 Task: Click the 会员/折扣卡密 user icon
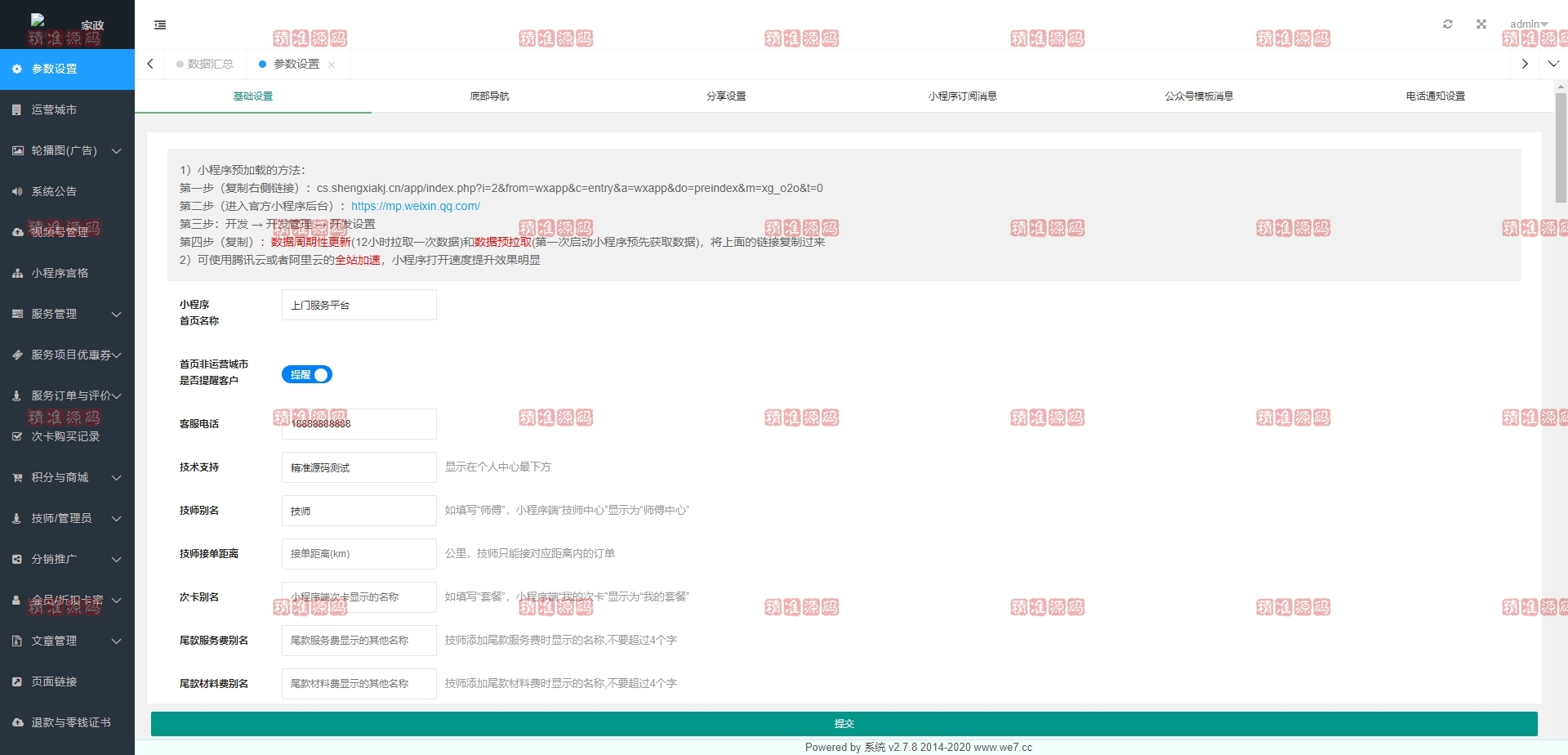(17, 600)
